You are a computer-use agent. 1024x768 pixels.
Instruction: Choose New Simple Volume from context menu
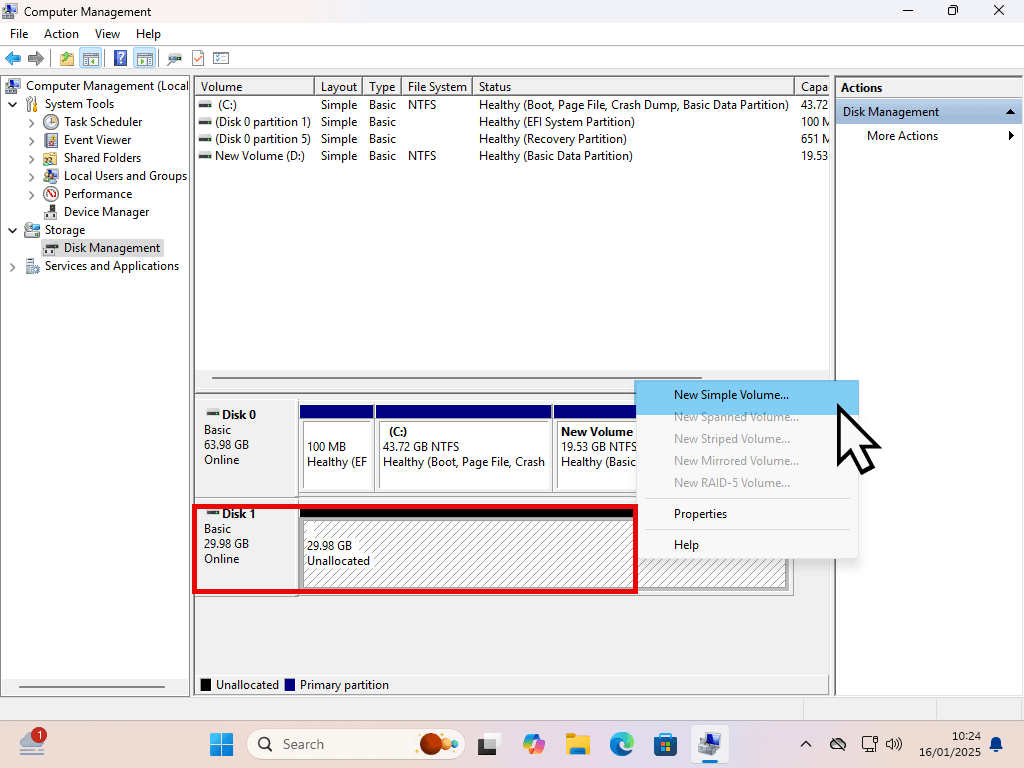(731, 395)
